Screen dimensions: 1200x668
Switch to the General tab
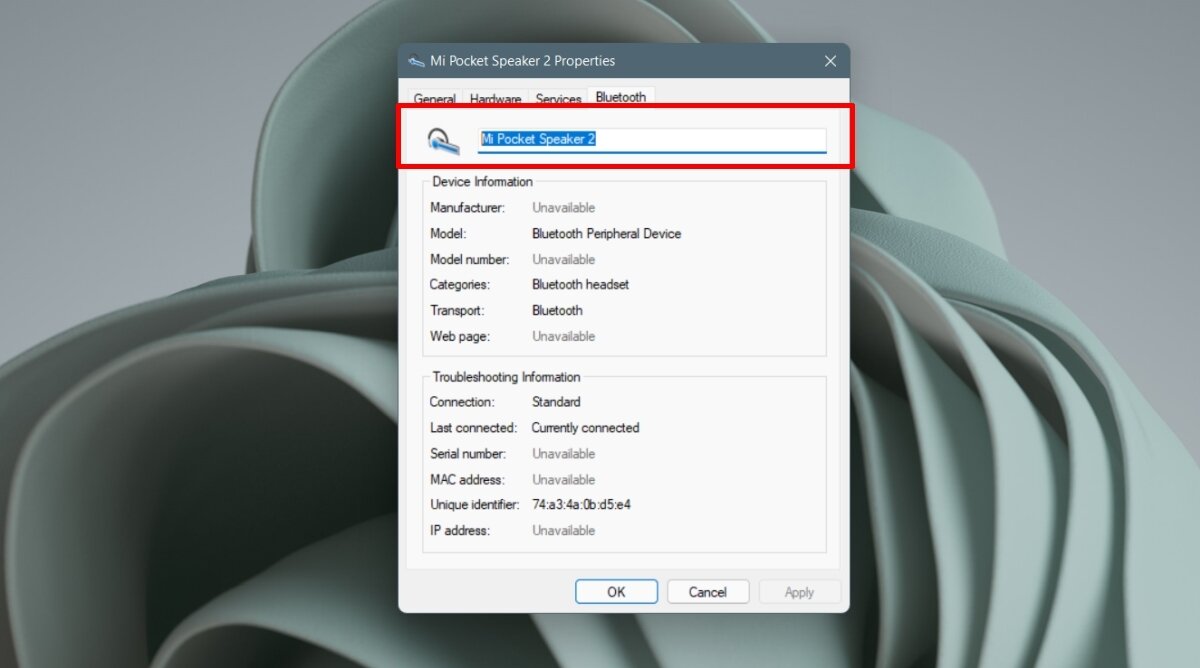pyautogui.click(x=435, y=98)
